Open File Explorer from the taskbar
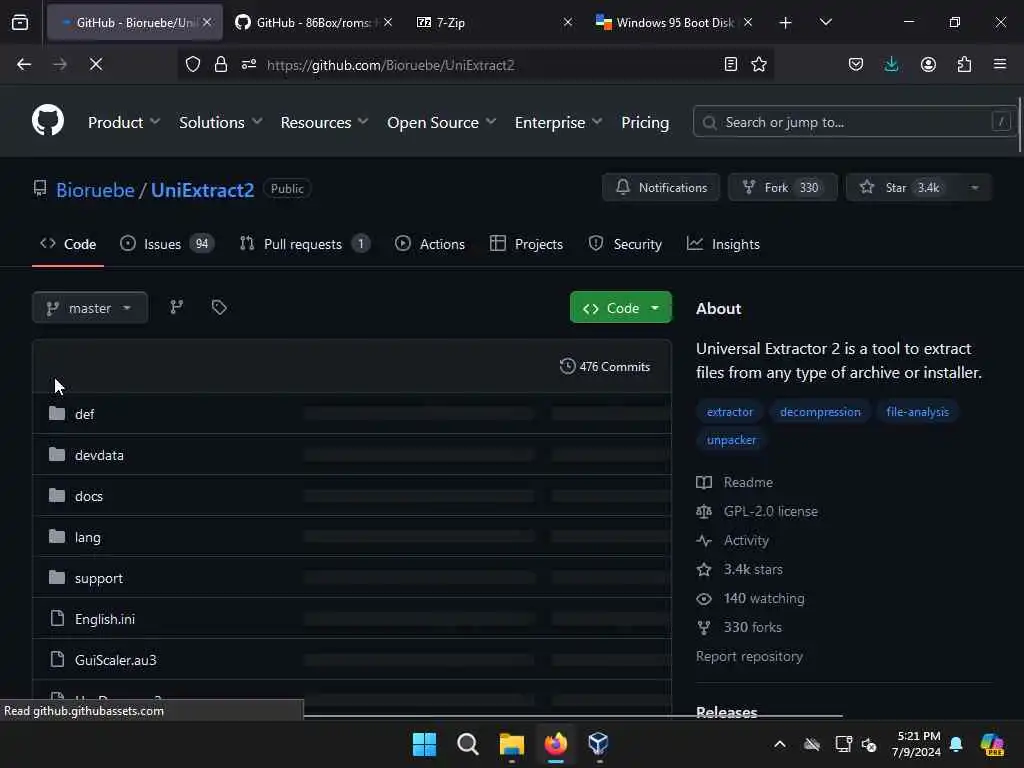The image size is (1024, 768). pos(511,744)
